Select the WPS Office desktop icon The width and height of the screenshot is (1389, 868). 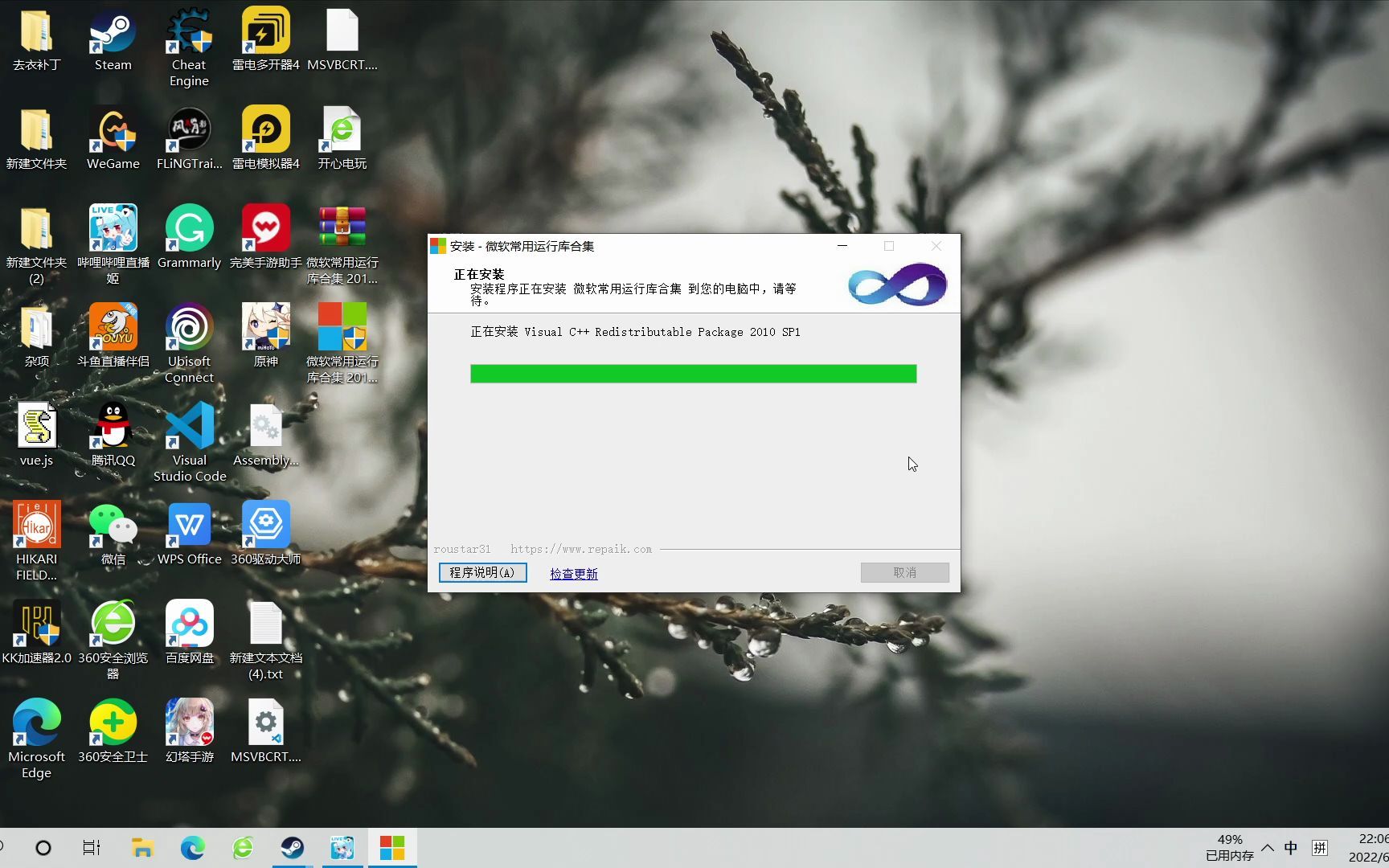(x=189, y=534)
